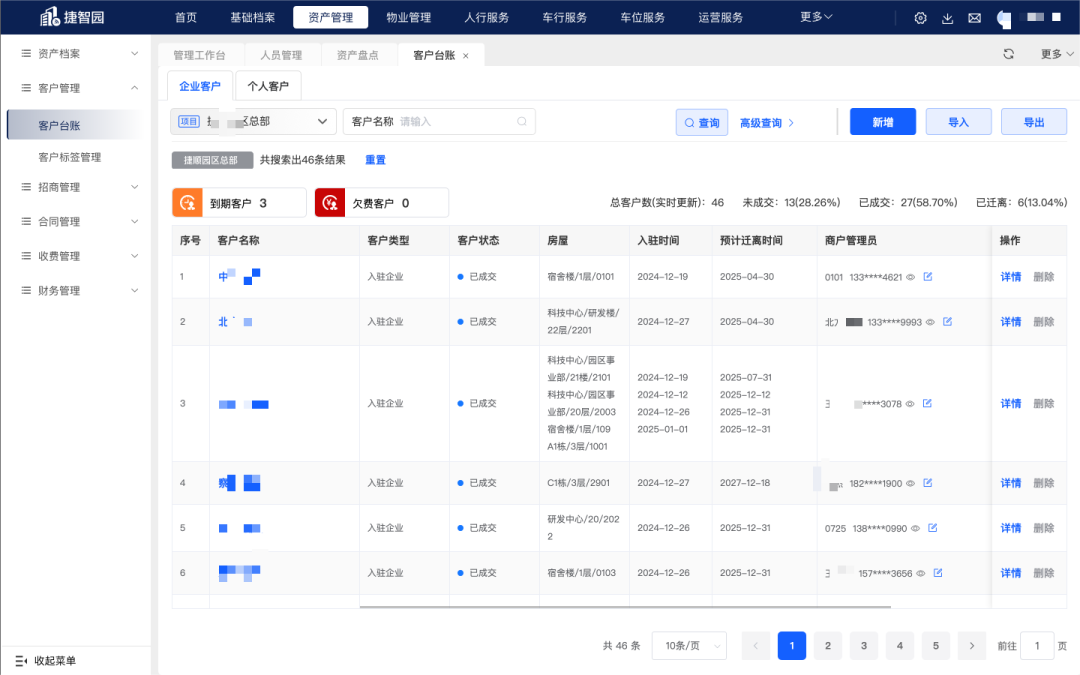Click edit icon for manager 133****4621
The image size is (1080, 675).
[927, 277]
